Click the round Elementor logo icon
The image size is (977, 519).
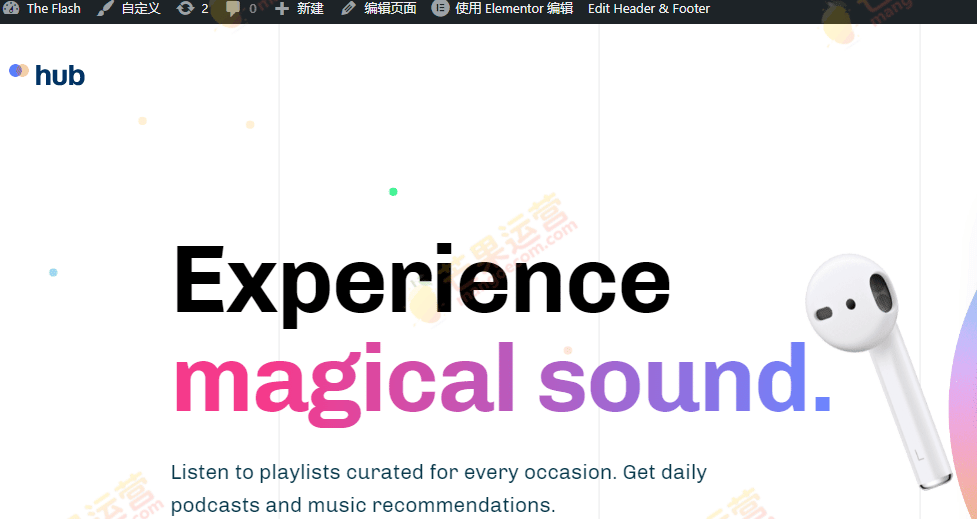pyautogui.click(x=440, y=9)
